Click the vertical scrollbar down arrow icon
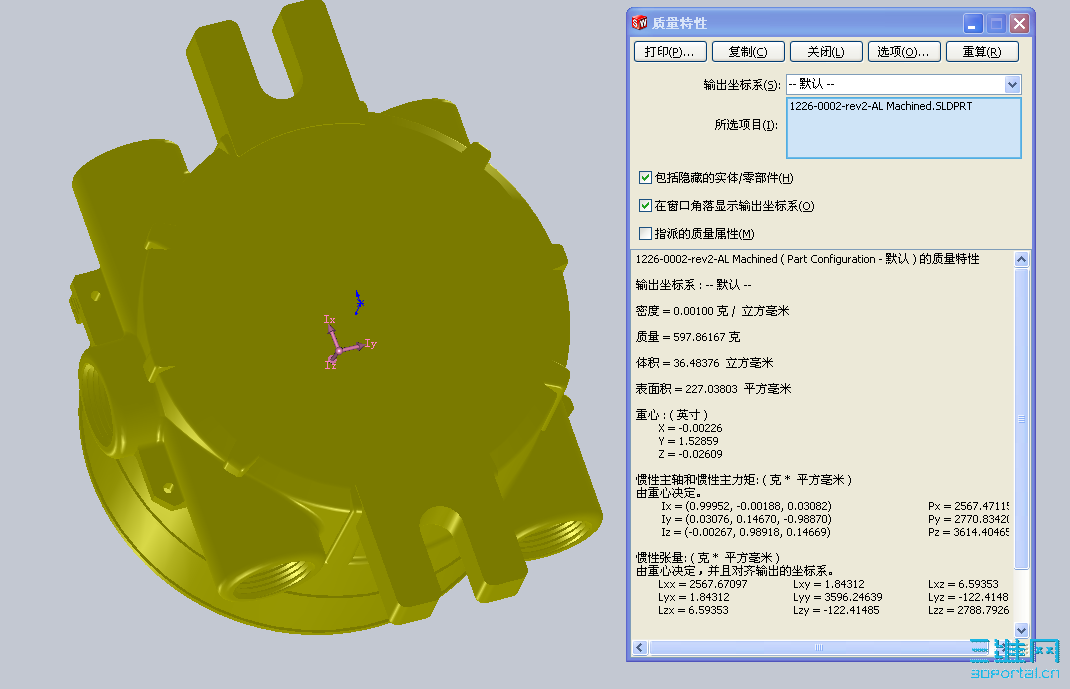The height and width of the screenshot is (689, 1070). click(1021, 631)
